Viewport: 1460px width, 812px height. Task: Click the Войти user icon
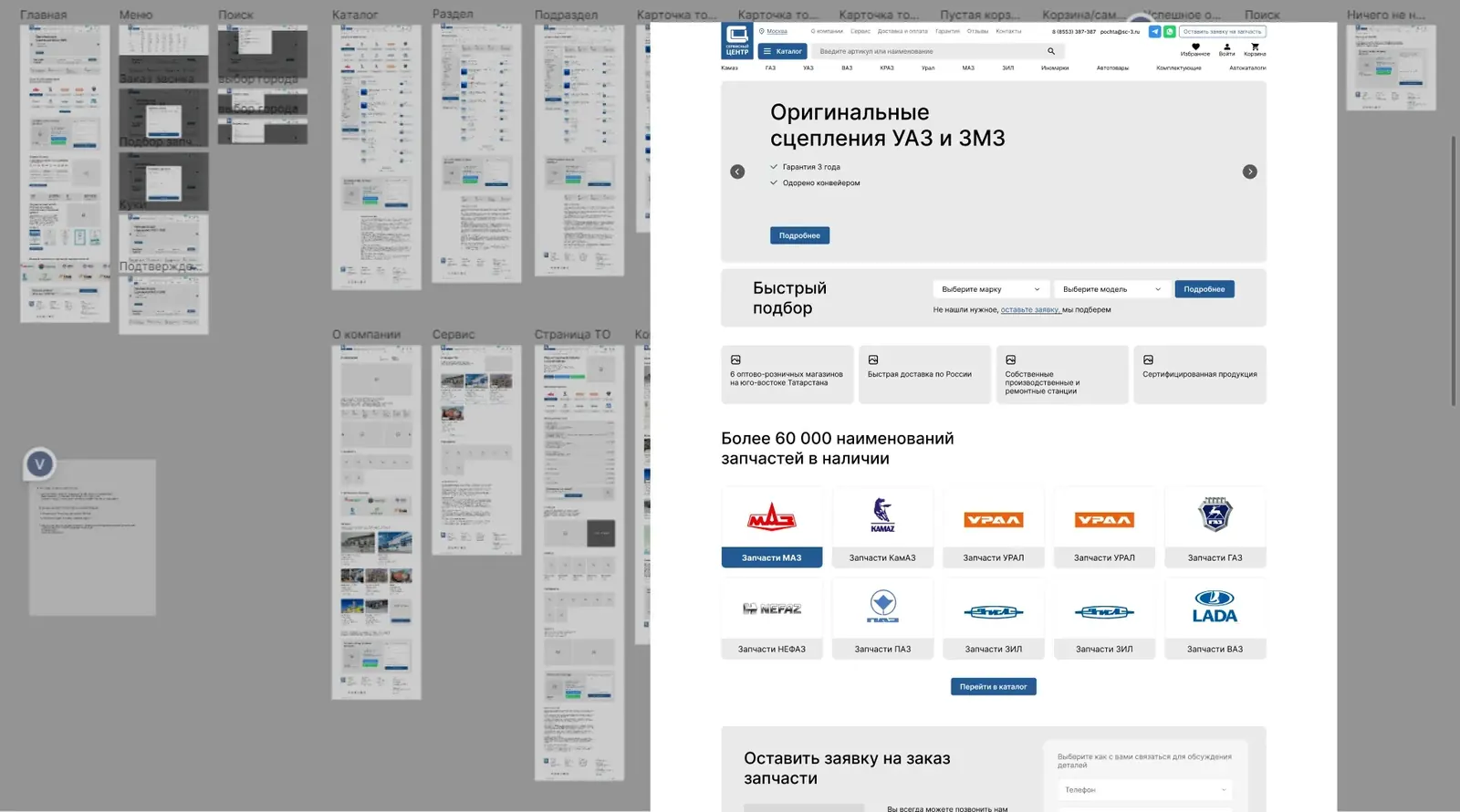point(1226,47)
